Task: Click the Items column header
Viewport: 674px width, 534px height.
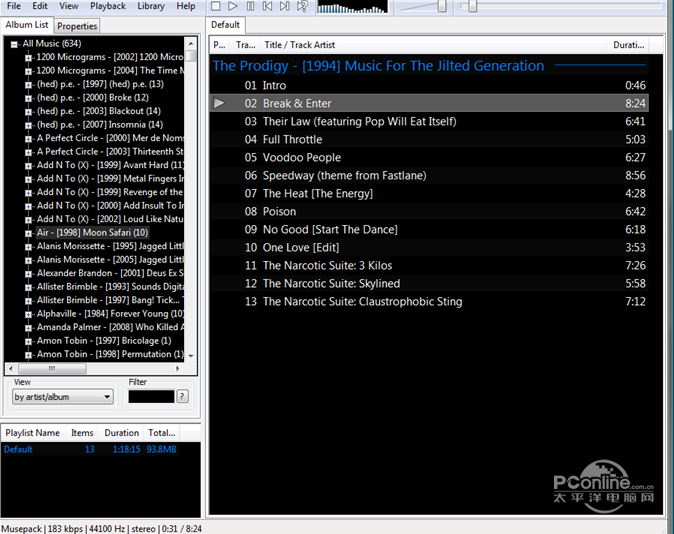Action: point(82,433)
